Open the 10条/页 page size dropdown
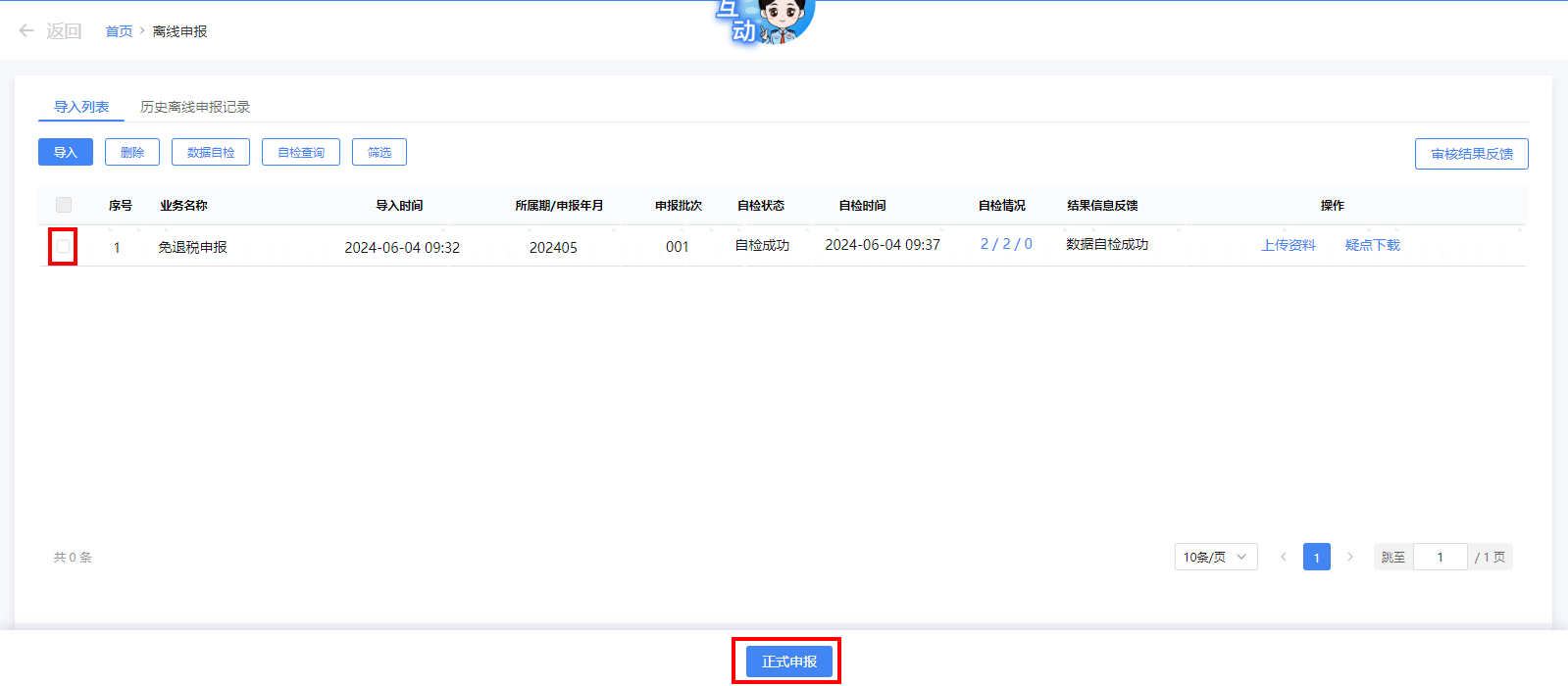The width and height of the screenshot is (1568, 686). [1215, 557]
